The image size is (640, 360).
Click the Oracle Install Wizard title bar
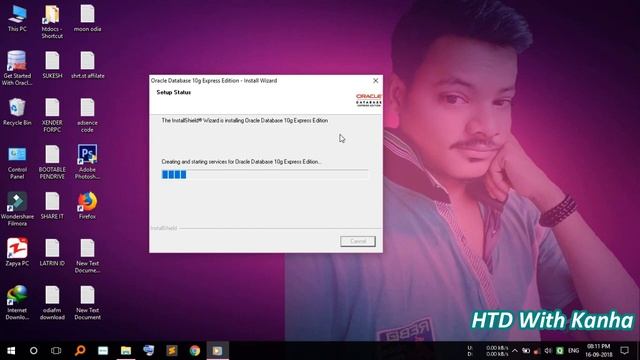[x=260, y=81]
